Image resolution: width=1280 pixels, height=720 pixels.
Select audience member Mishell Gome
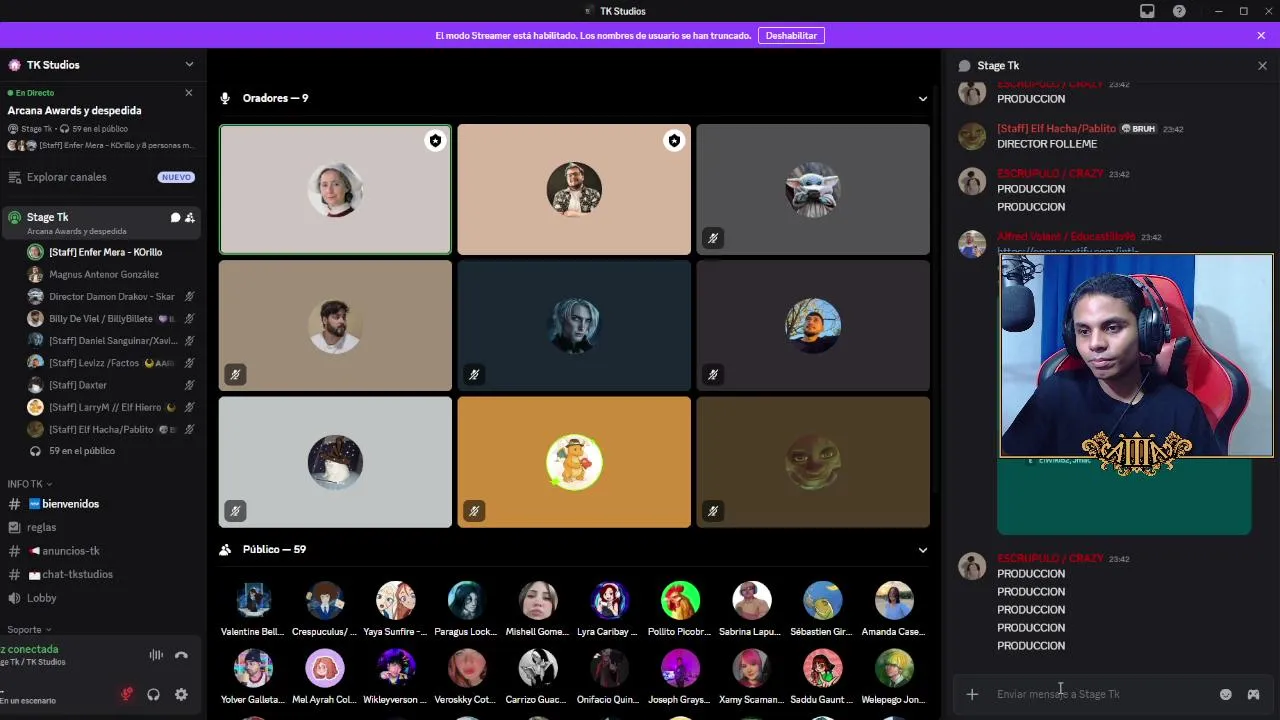(x=537, y=609)
